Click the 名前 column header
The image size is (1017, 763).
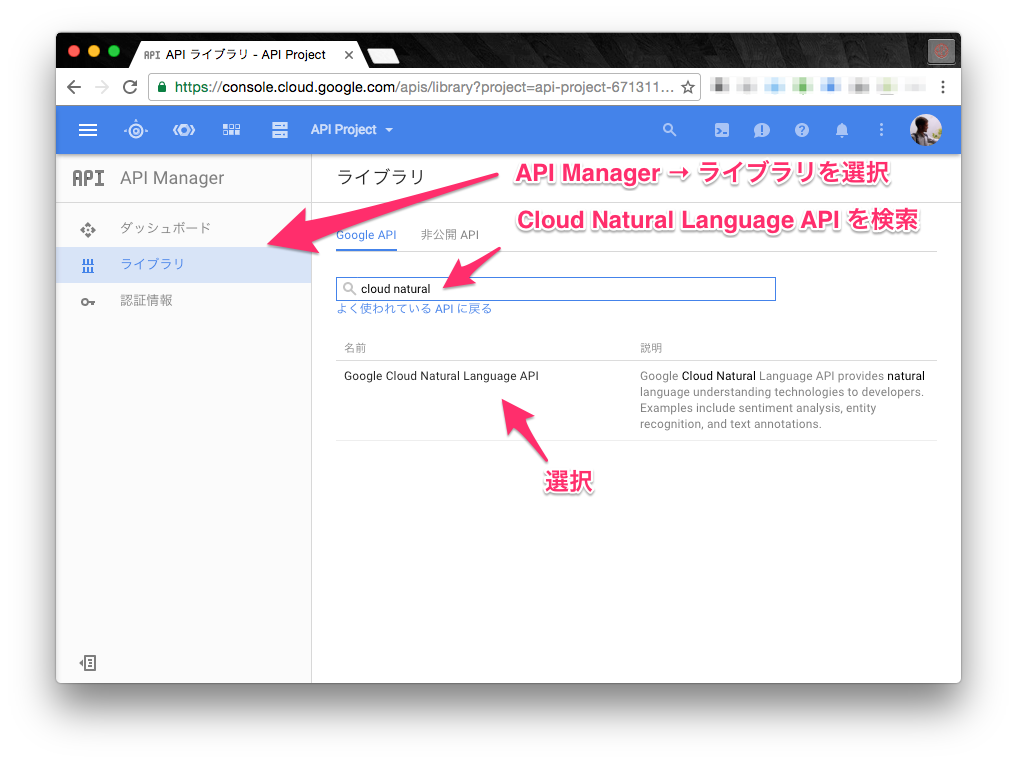click(355, 348)
